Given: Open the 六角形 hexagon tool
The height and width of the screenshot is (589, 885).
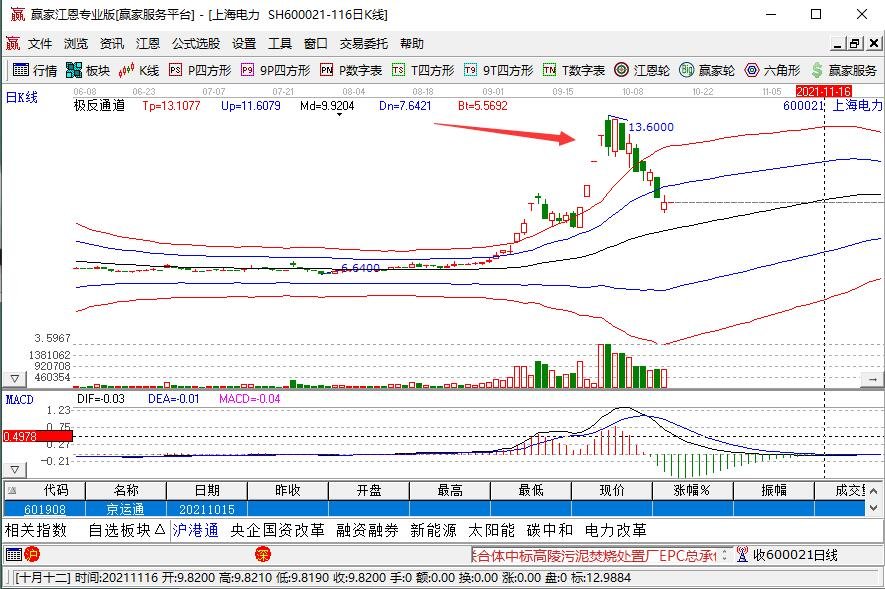Looking at the screenshot, I should click(x=772, y=70).
